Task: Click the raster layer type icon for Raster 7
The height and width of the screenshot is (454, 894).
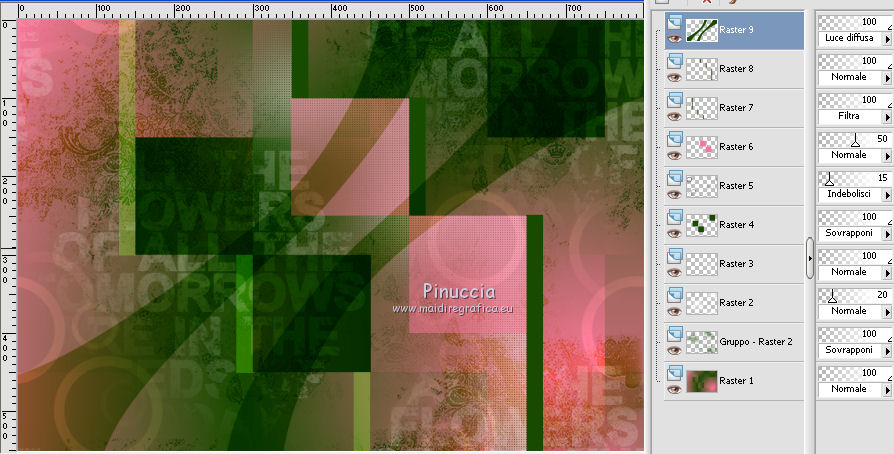Action: click(x=674, y=100)
